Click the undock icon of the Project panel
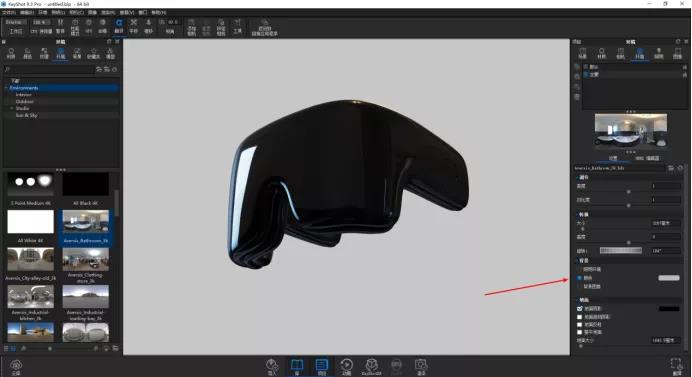 678,41
